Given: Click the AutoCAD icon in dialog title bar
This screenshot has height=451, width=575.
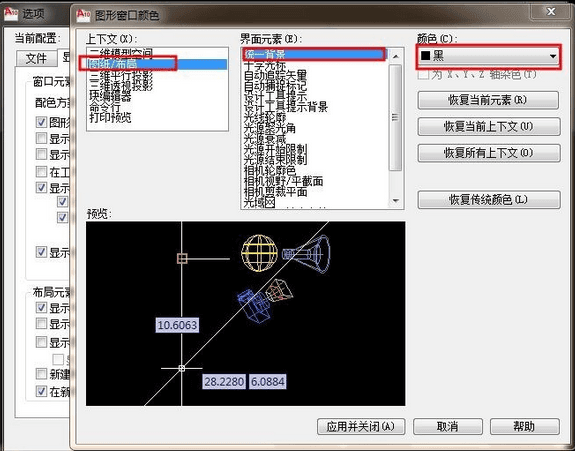Looking at the screenshot, I should (x=83, y=14).
